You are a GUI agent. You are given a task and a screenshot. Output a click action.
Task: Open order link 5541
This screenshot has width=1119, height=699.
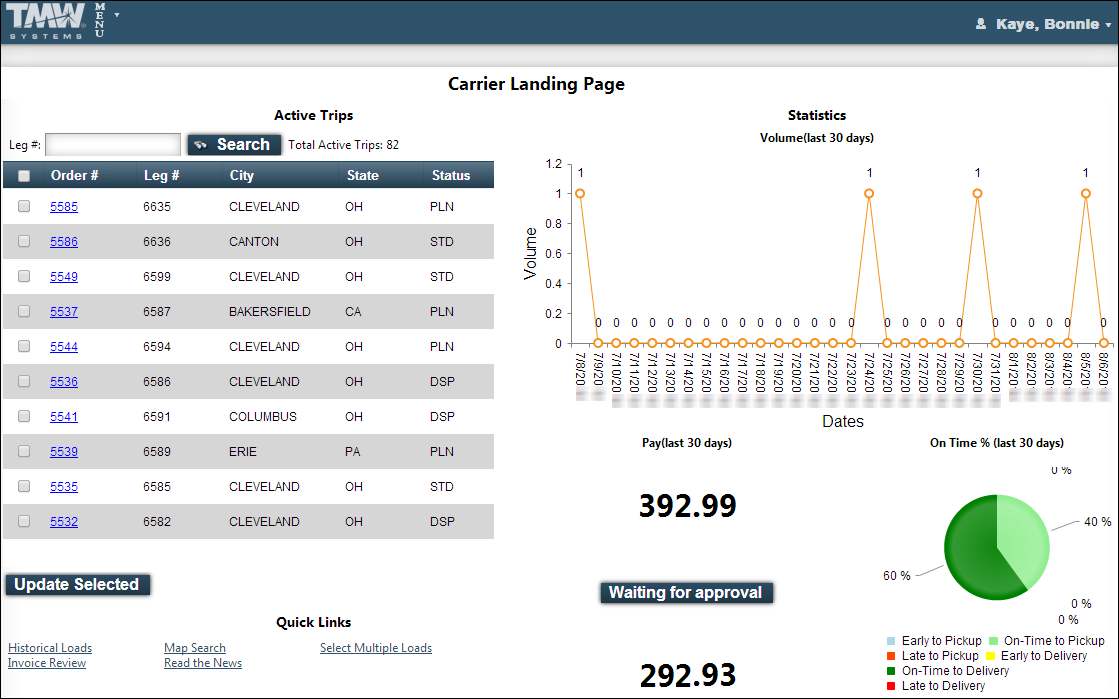(64, 416)
